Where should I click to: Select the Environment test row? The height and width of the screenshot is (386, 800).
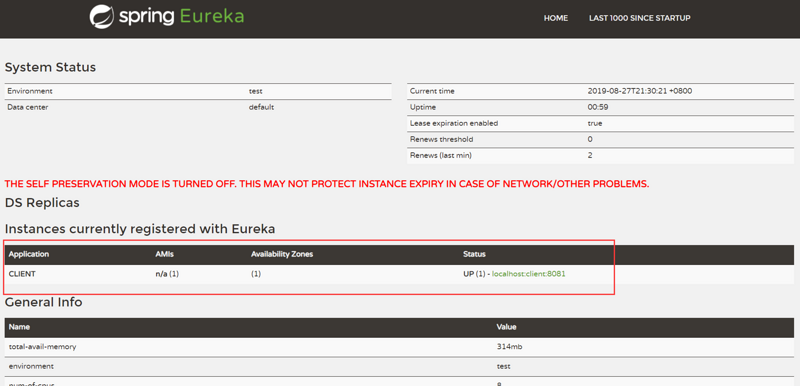point(198,91)
